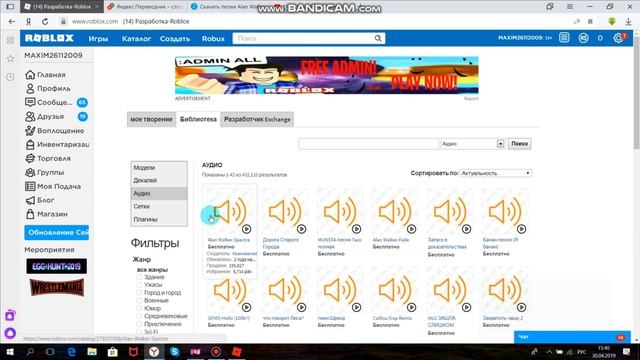Click the browser back arrow
The height and width of the screenshot is (360, 640).
12,21
